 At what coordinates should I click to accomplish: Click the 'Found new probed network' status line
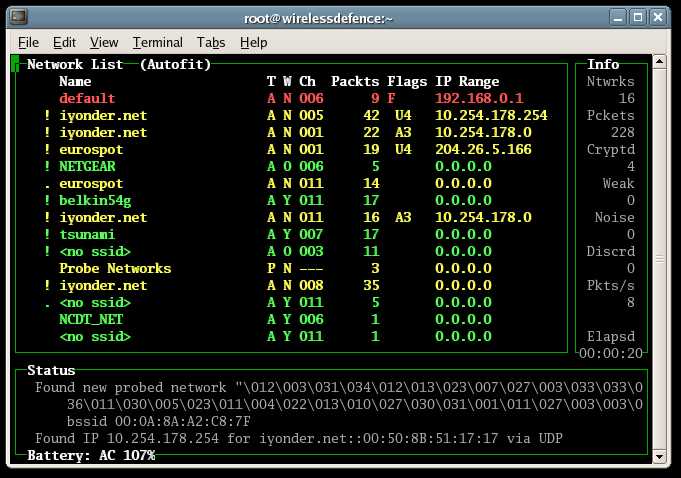pos(339,387)
